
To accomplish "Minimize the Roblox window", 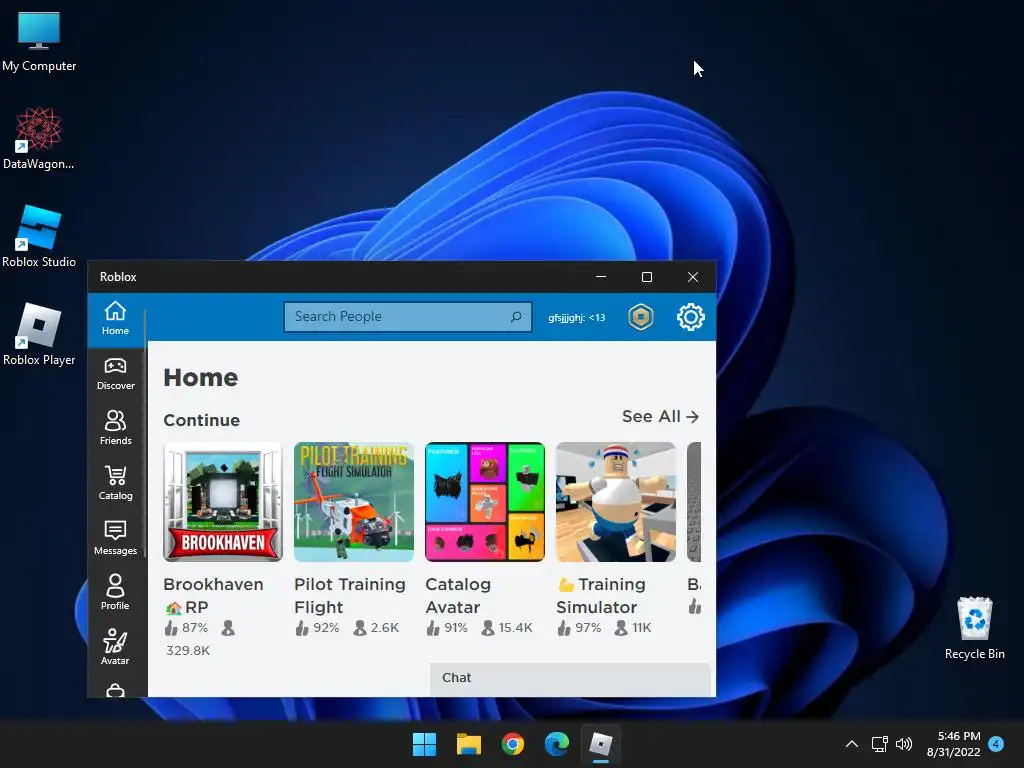I will click(601, 277).
